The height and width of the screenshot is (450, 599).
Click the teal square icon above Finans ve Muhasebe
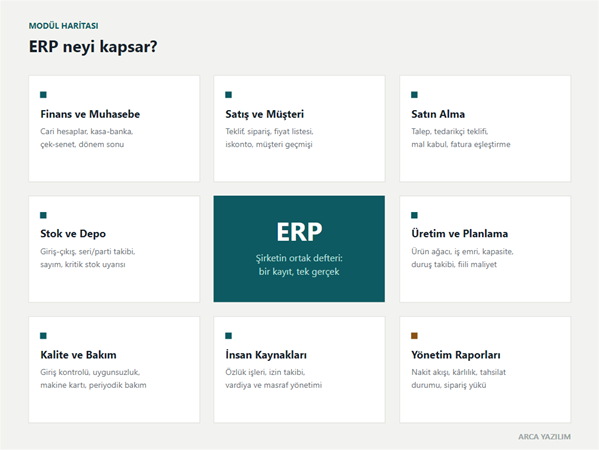point(43,95)
